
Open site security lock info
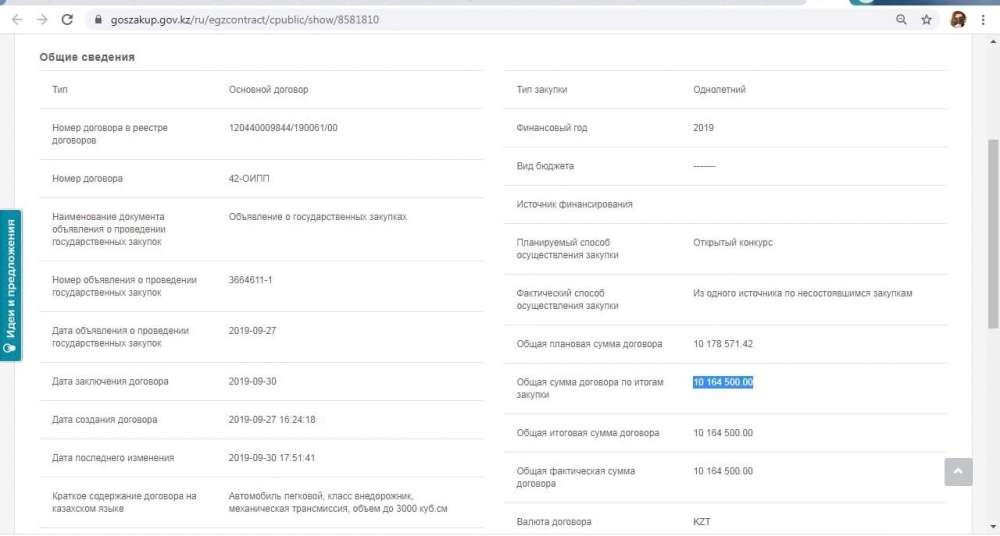98,19
